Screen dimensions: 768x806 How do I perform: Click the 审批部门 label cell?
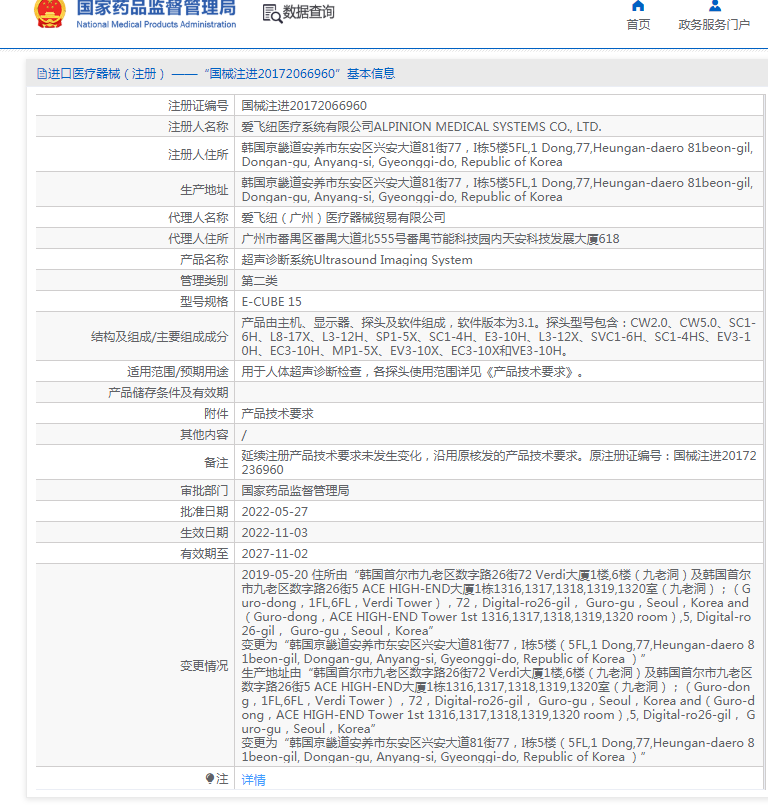[x=135, y=491]
